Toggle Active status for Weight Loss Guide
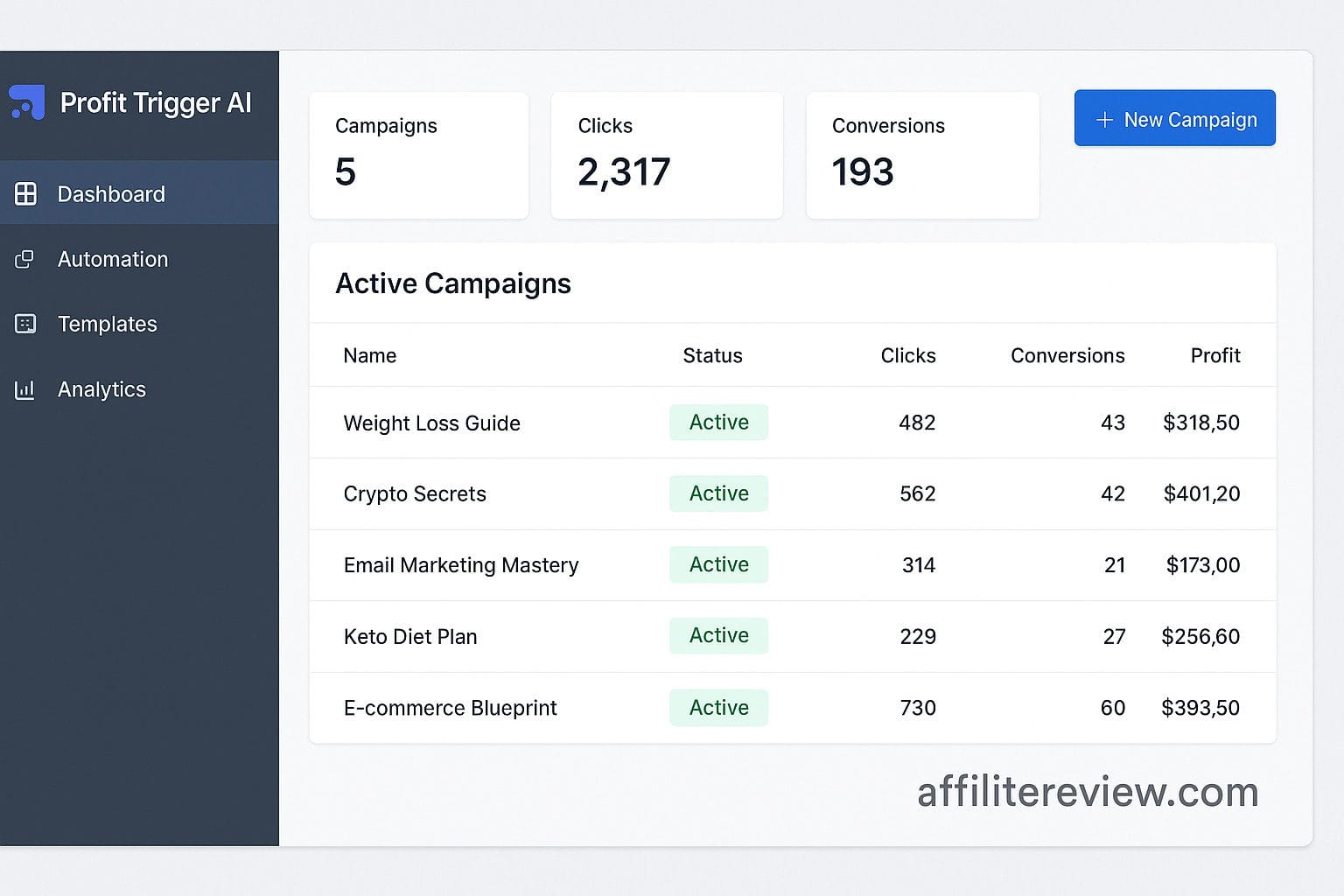This screenshot has width=1344, height=896. coord(718,423)
